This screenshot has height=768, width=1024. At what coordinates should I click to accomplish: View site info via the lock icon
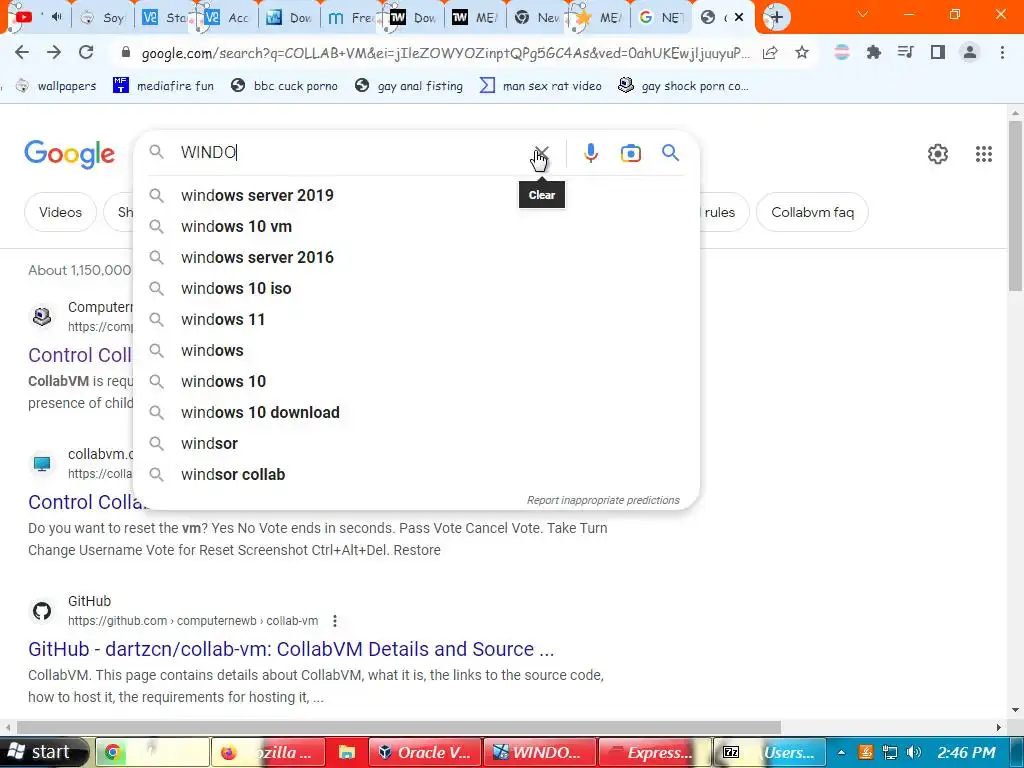126,53
